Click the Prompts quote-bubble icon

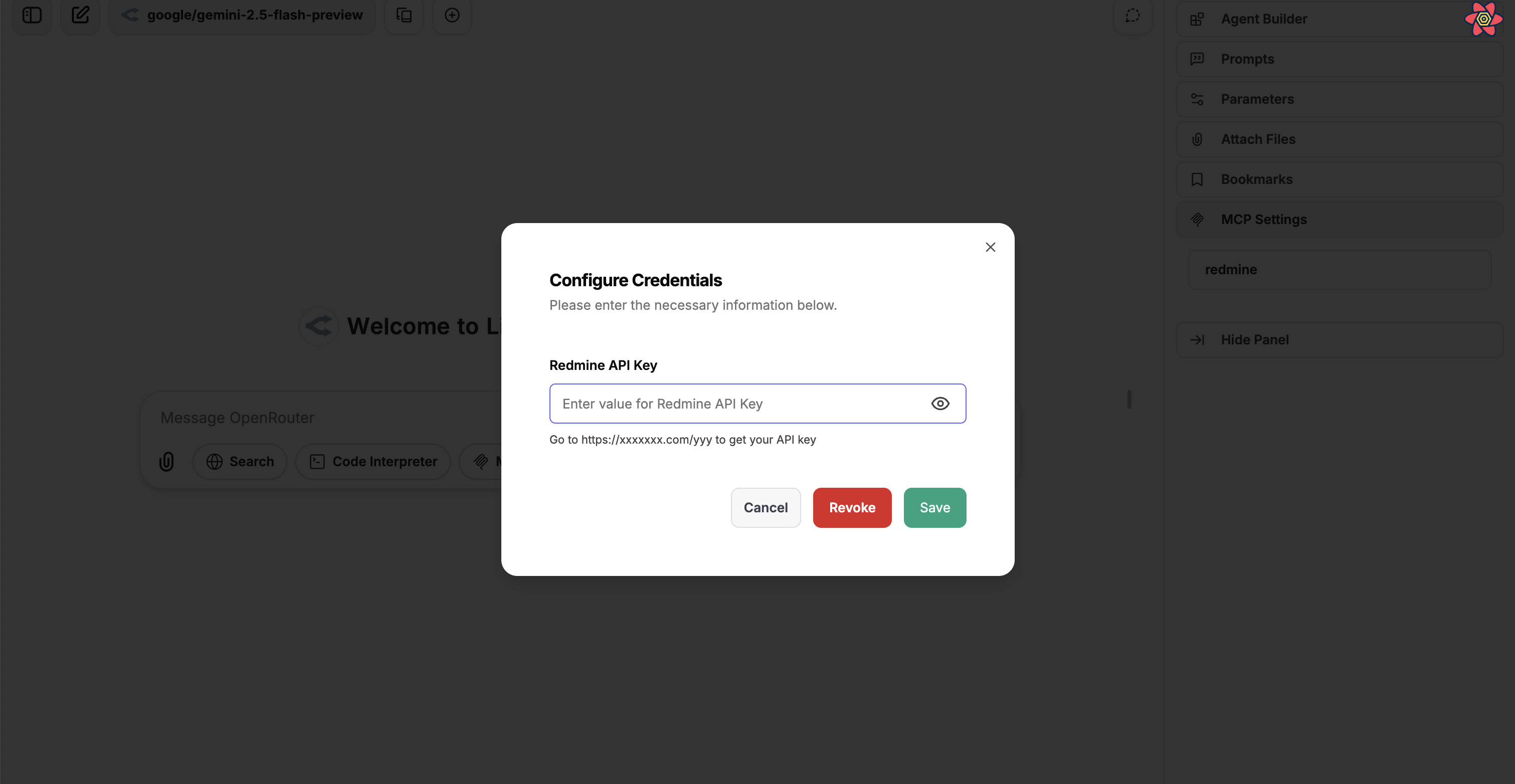click(1197, 59)
